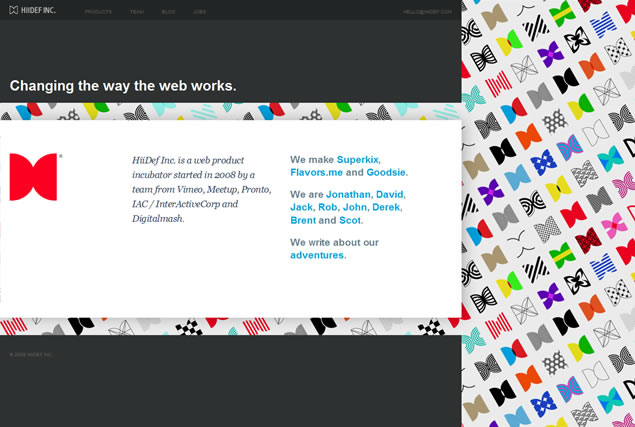This screenshot has width=635, height=427.
Task: Click the 'We write about our' text
Action: coord(334,242)
